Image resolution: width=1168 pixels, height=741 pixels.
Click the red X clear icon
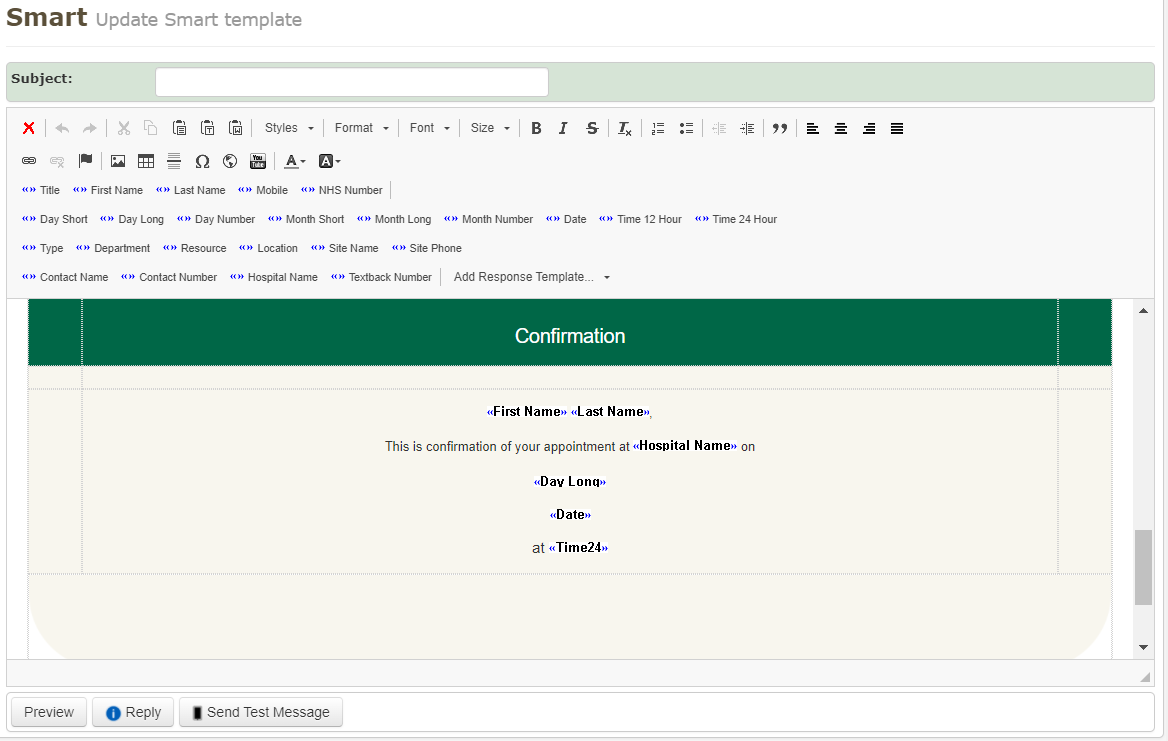pyautogui.click(x=29, y=128)
